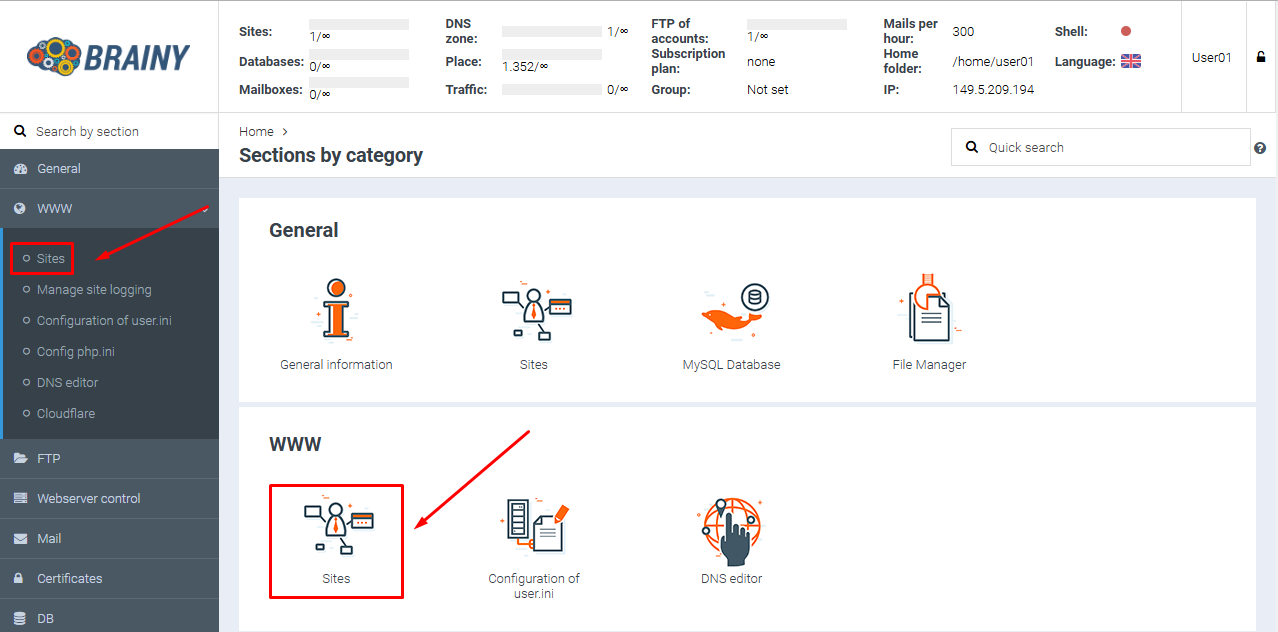Click the Home breadcrumb link
The height and width of the screenshot is (632, 1278).
[256, 131]
